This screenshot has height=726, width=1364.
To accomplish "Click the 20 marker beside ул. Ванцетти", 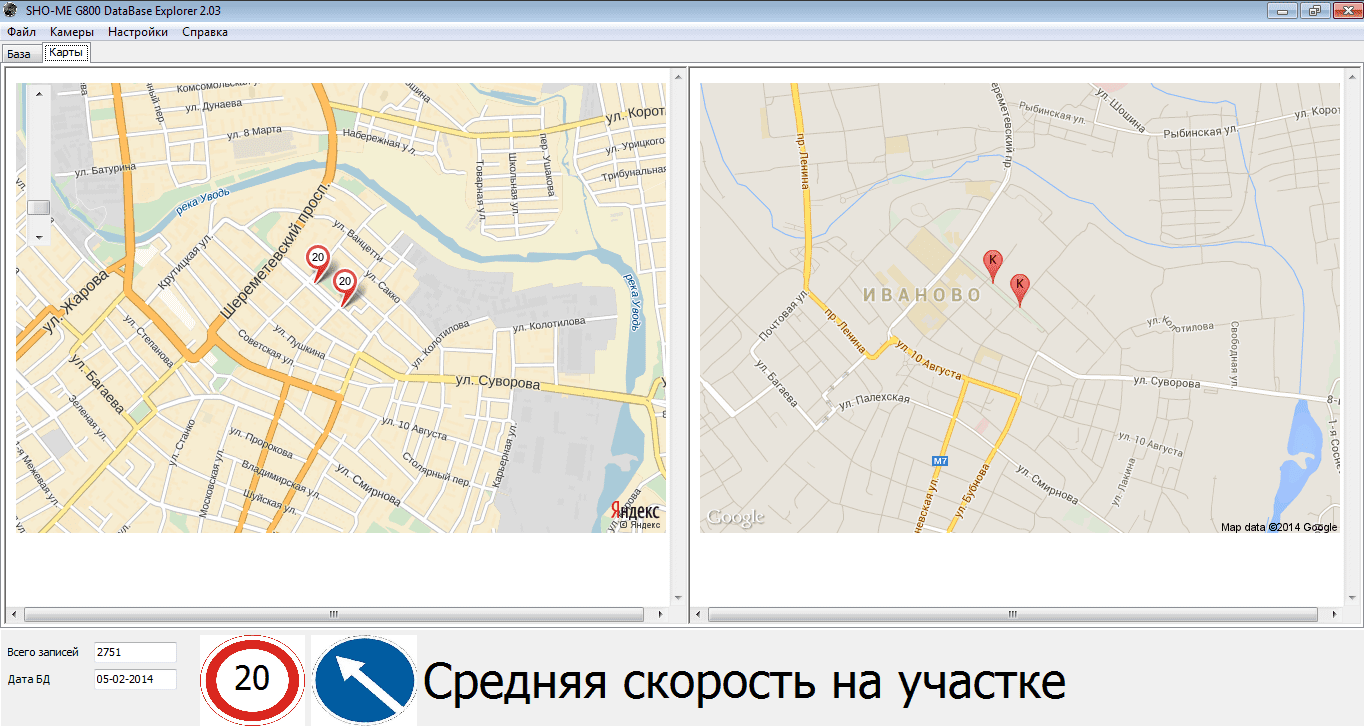I will [317, 259].
